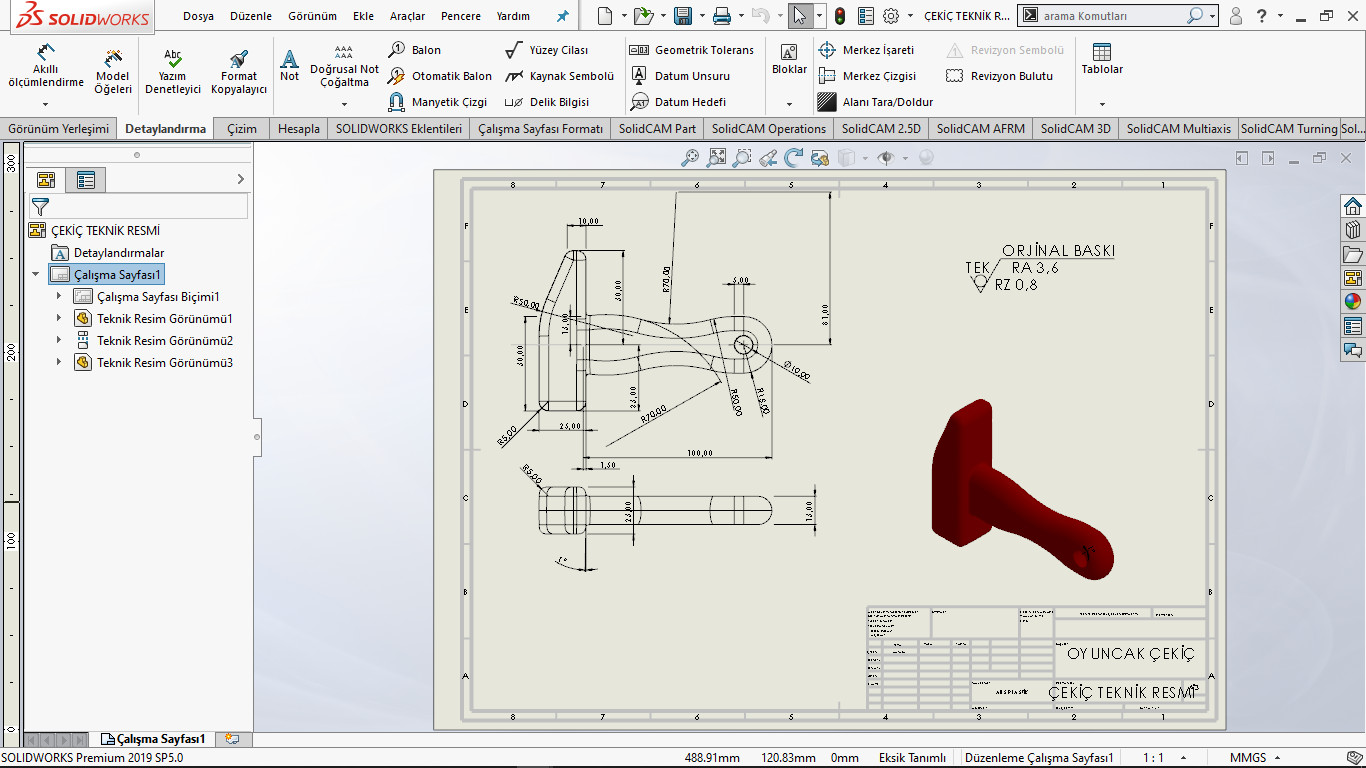Click the rebuild traffic light icon

pos(840,16)
